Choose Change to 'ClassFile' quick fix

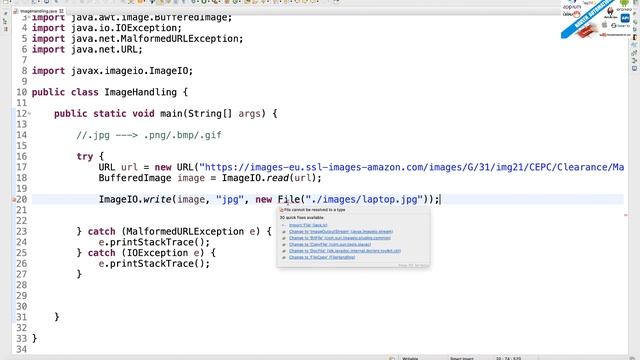coord(330,244)
